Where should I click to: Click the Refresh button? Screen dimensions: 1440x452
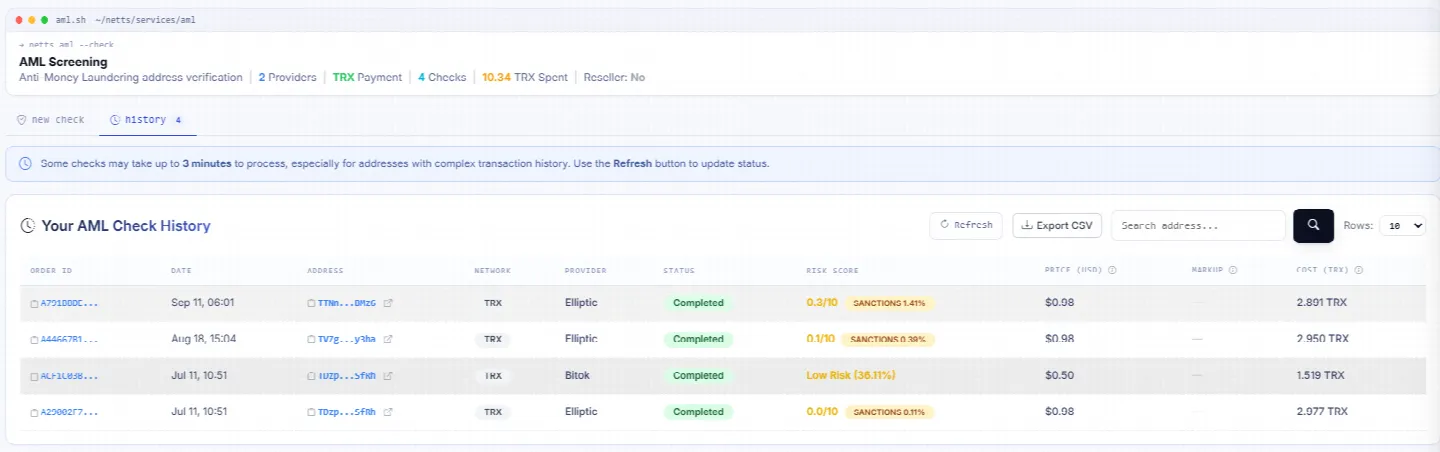[966, 226]
